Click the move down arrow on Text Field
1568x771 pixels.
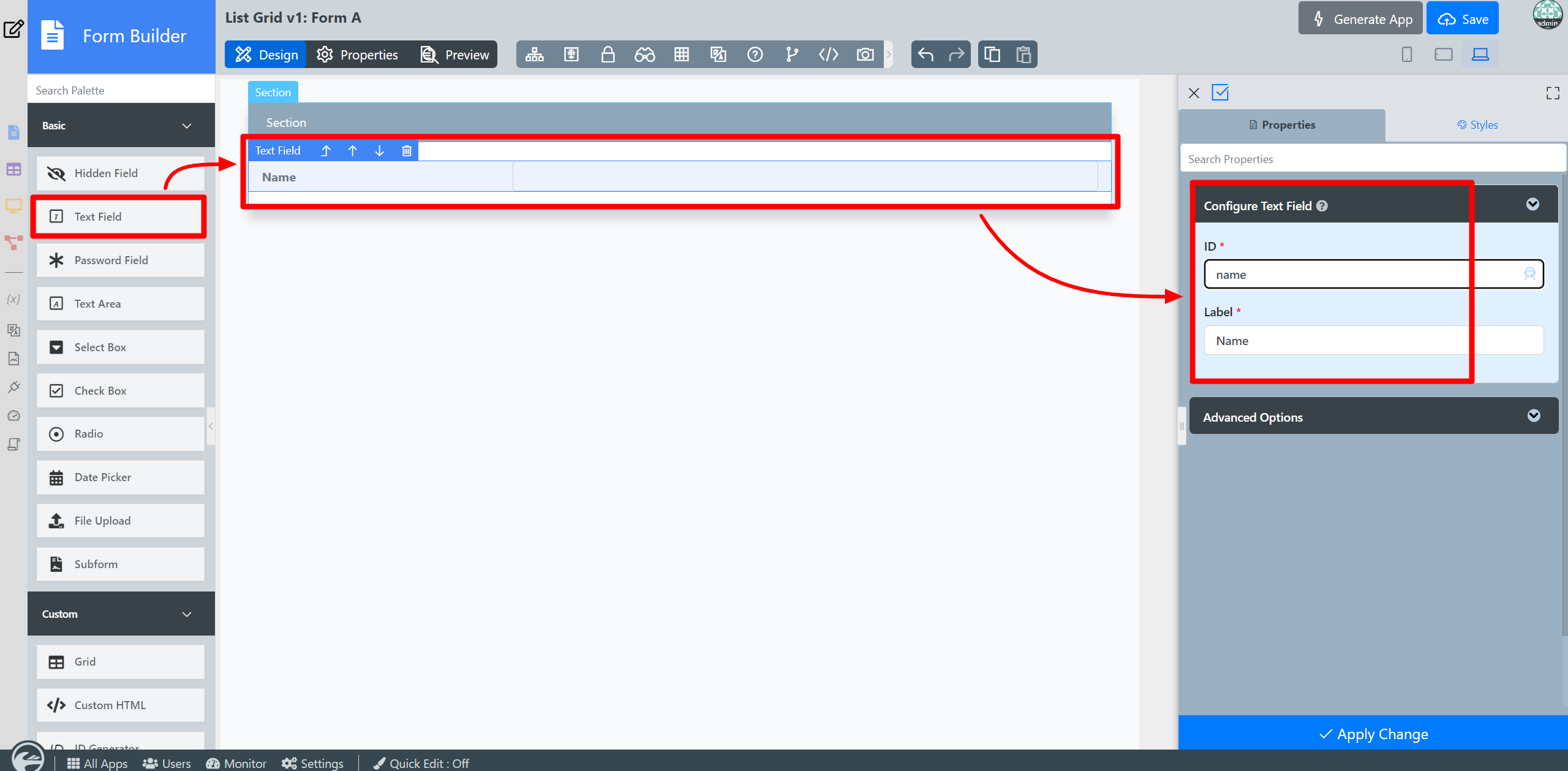(379, 151)
